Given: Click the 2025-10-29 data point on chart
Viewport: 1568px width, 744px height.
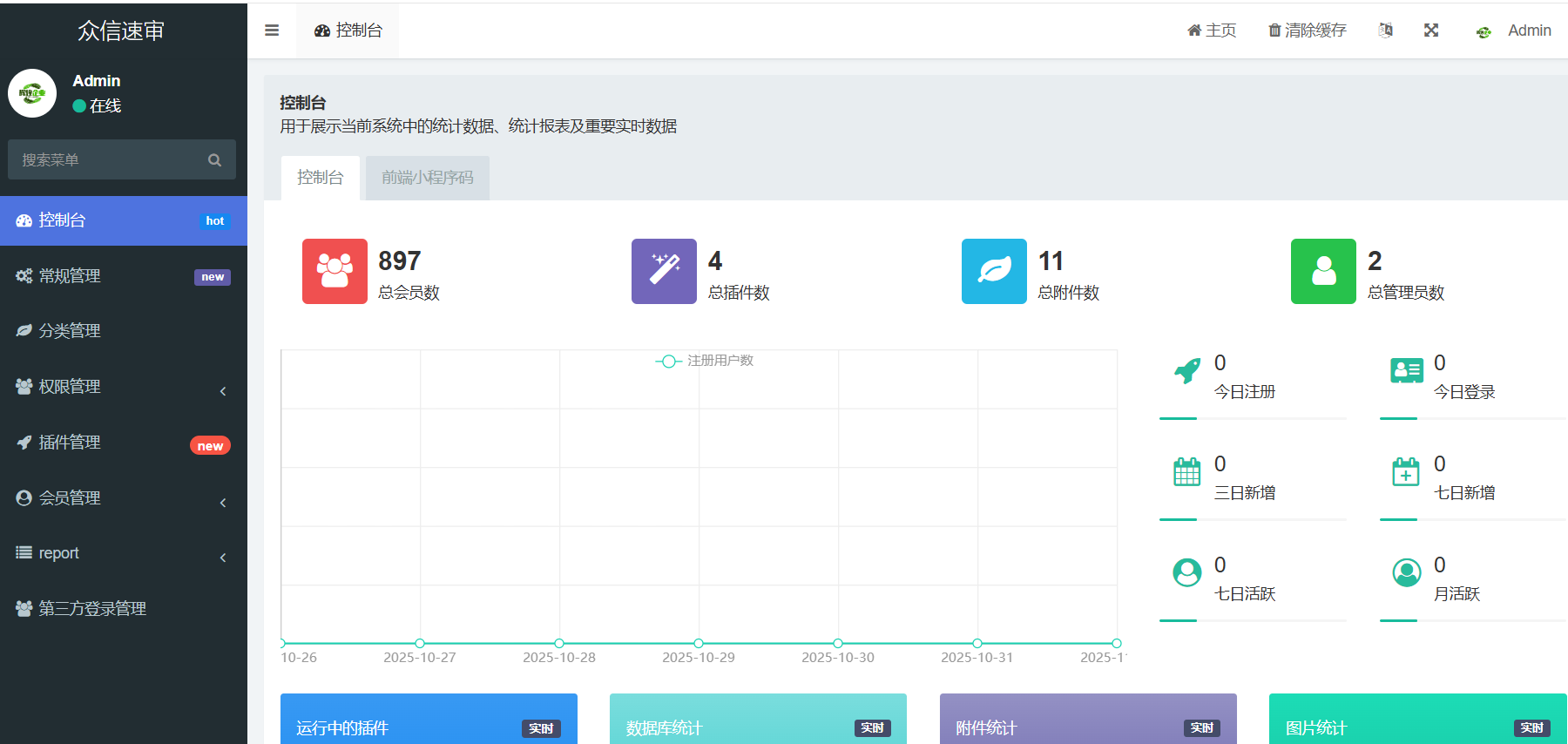Looking at the screenshot, I should (x=699, y=643).
